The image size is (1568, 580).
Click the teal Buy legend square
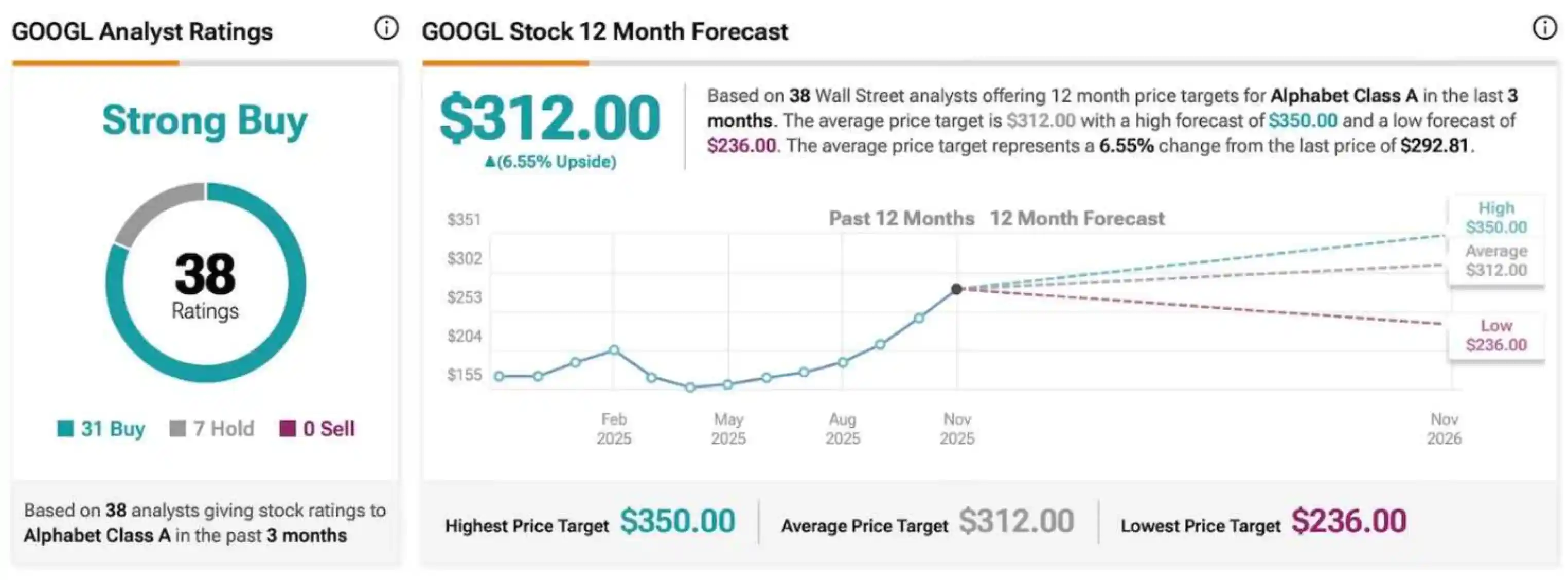click(65, 428)
